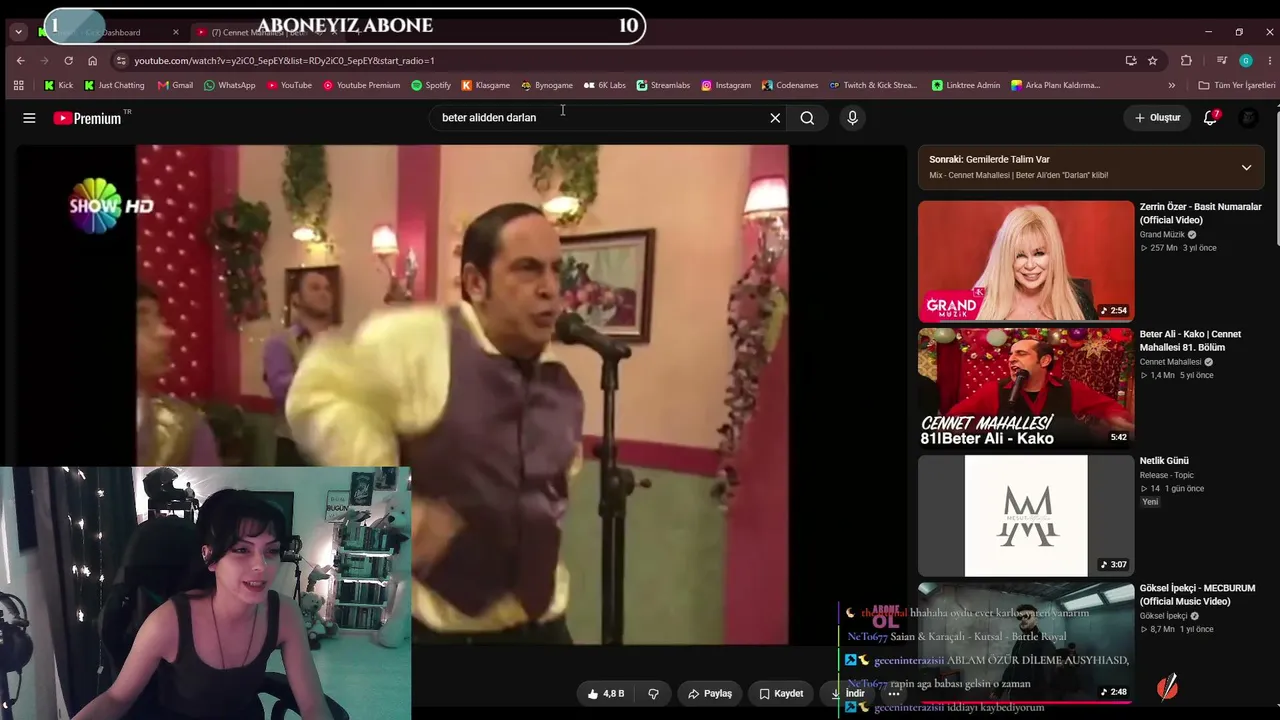
Task: Open the WhatsApp bookmark
Action: [229, 85]
